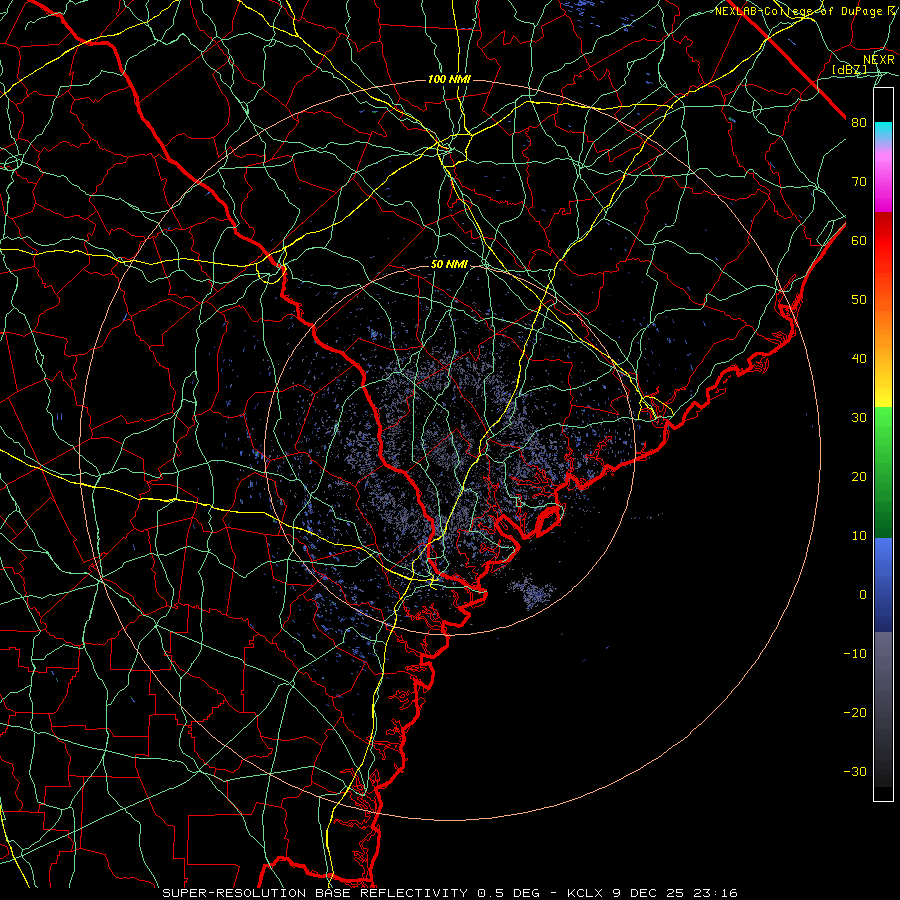Click the 80 value on the dBZ scale
The width and height of the screenshot is (900, 900).
[x=859, y=123]
